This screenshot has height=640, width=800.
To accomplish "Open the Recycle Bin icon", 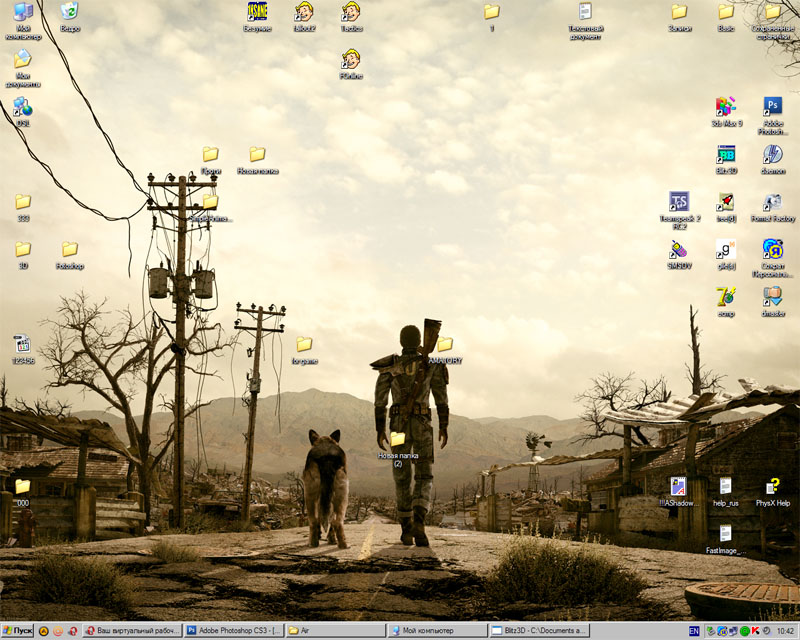I will click(69, 12).
